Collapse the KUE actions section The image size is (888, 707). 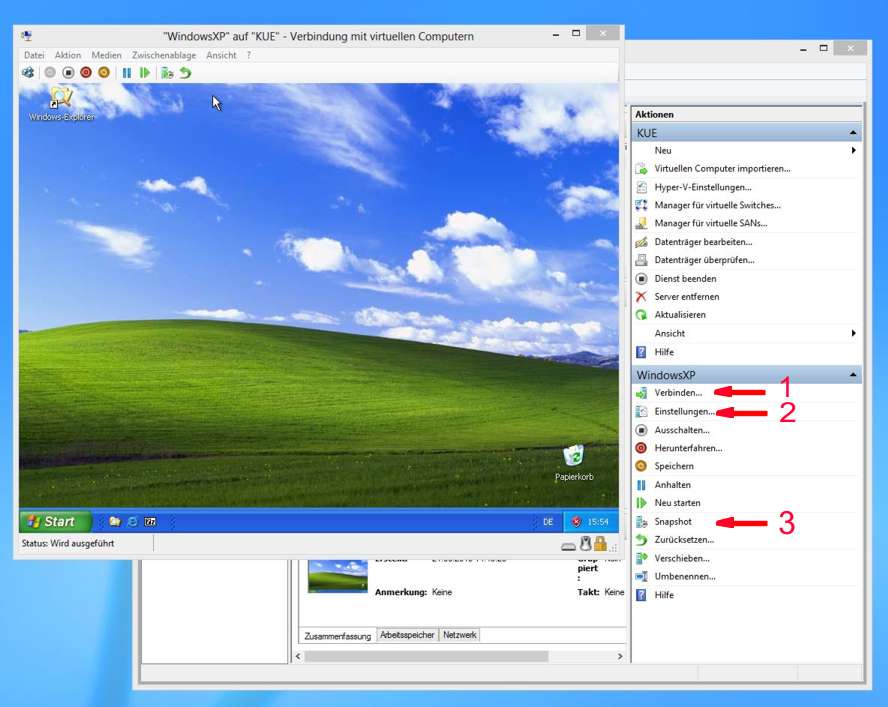pos(853,133)
